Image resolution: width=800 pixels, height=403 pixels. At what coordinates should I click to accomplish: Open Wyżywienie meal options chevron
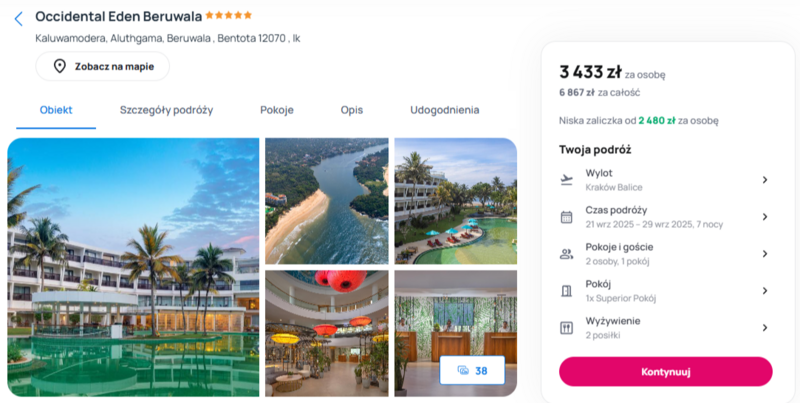(765, 328)
